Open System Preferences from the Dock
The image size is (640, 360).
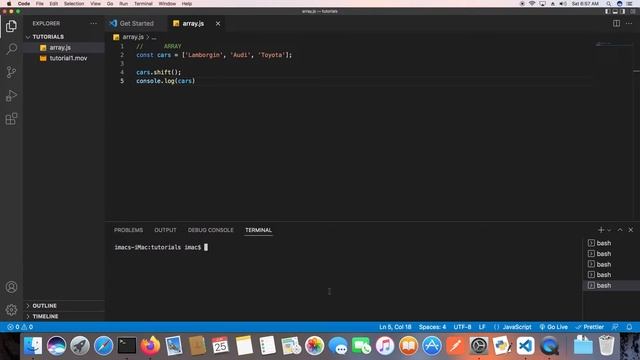click(479, 346)
